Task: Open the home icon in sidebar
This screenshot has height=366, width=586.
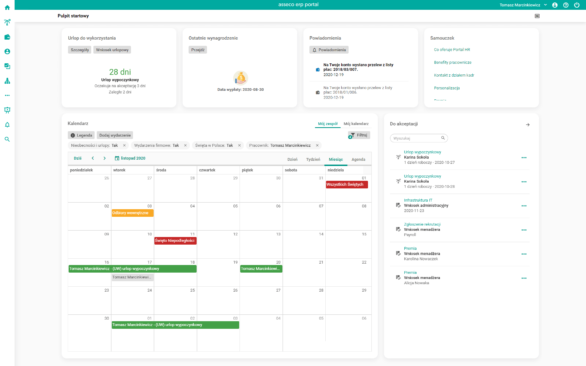Action: 7,7
